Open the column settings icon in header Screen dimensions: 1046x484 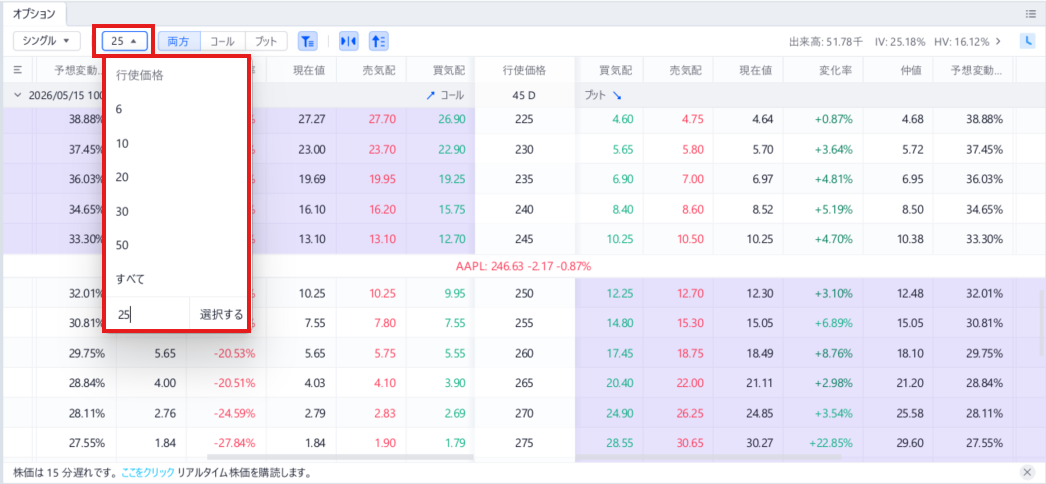[18, 69]
